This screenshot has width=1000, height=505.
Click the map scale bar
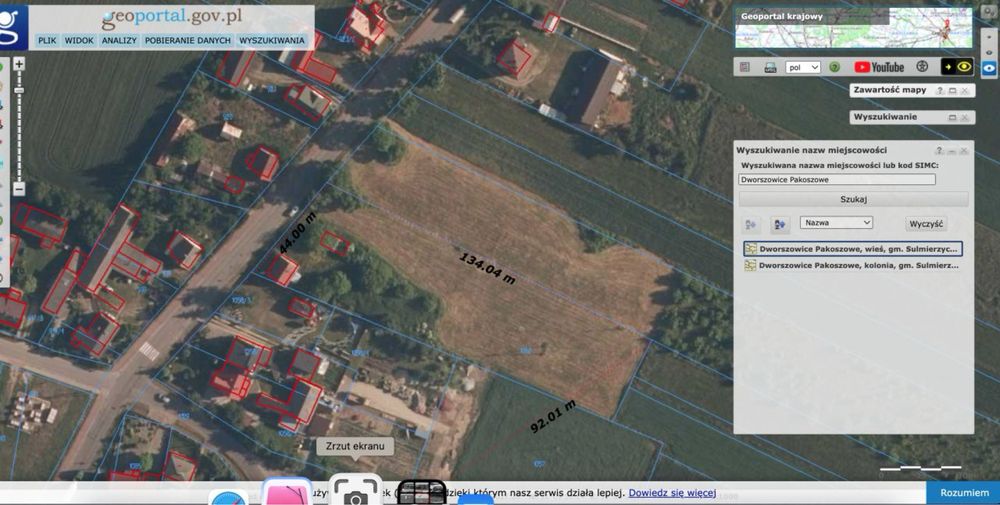[920, 469]
